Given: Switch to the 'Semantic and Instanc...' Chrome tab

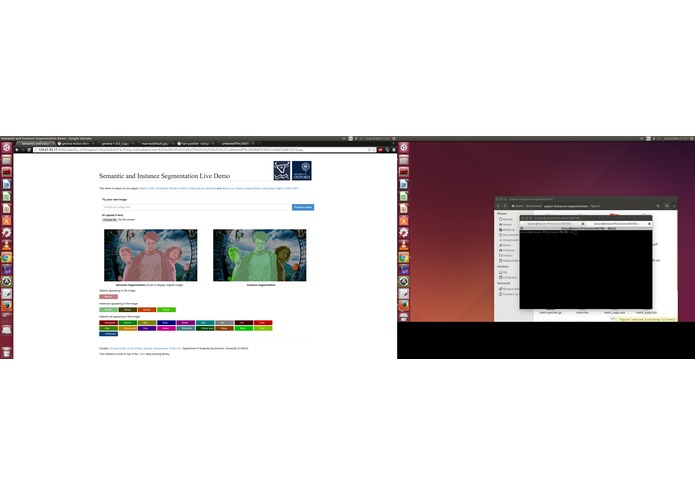Looking at the screenshot, I should [x=35, y=144].
